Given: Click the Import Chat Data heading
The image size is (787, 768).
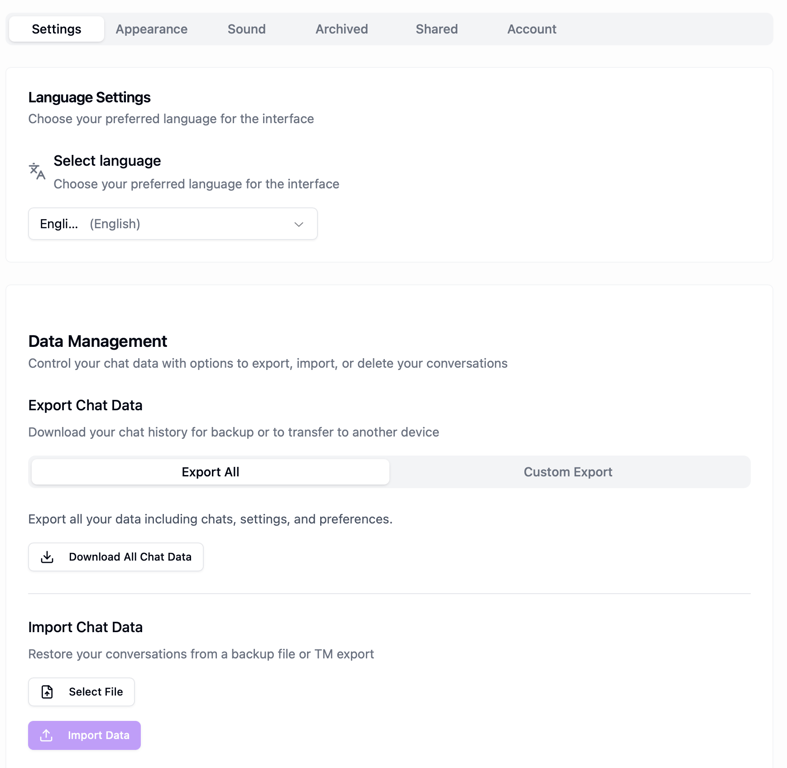Looking at the screenshot, I should click(x=85, y=627).
